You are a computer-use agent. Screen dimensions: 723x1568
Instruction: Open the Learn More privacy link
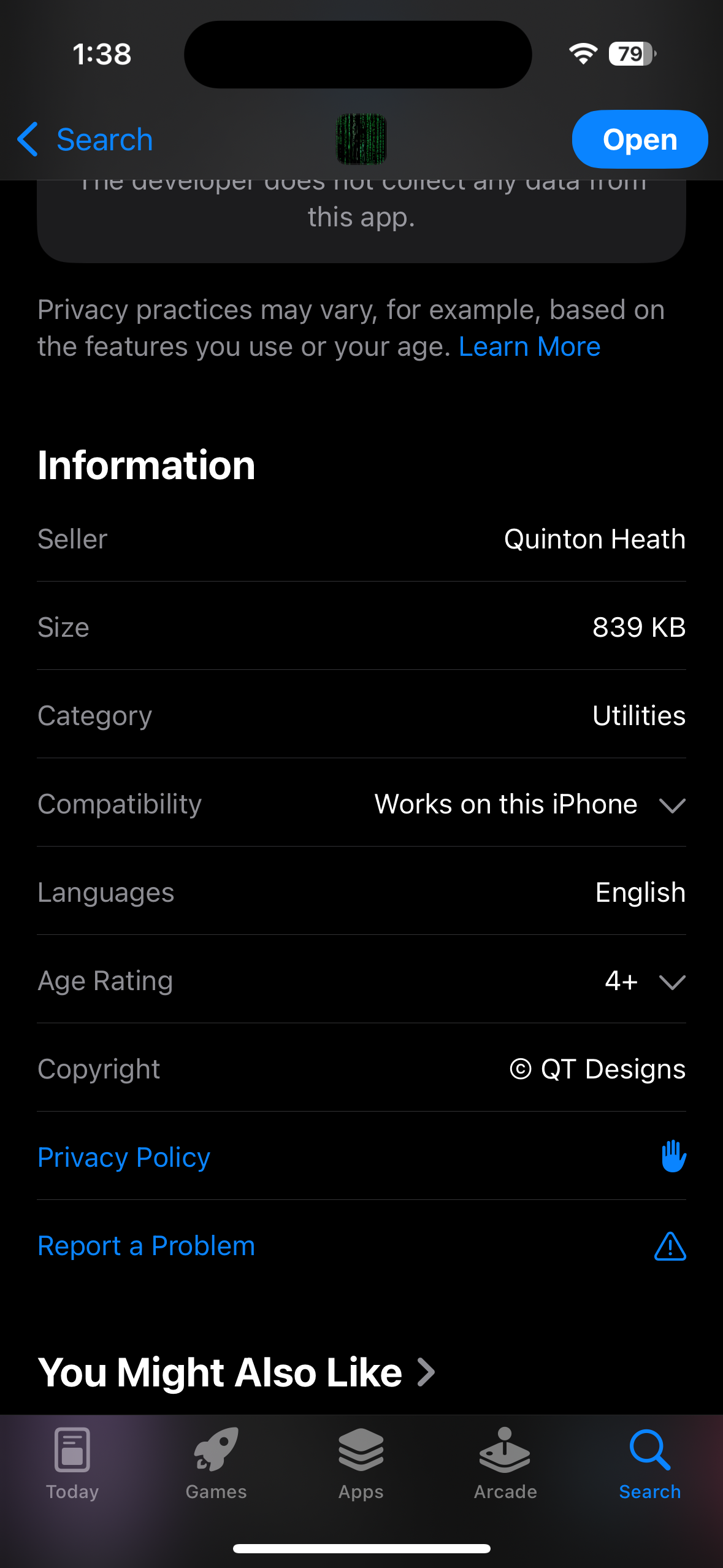529,347
